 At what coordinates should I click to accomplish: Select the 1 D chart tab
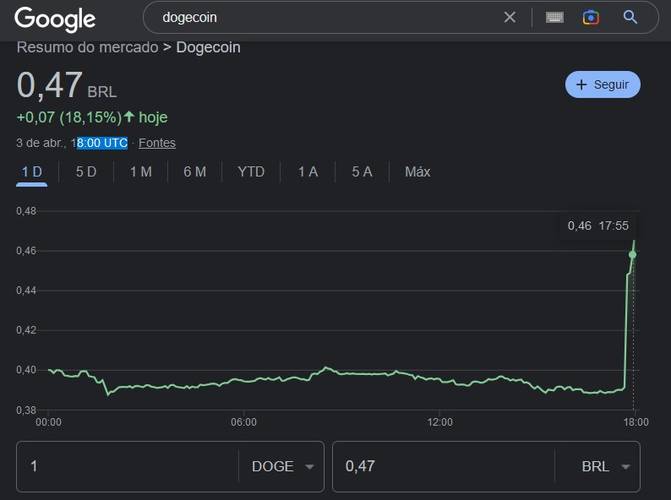click(32, 172)
